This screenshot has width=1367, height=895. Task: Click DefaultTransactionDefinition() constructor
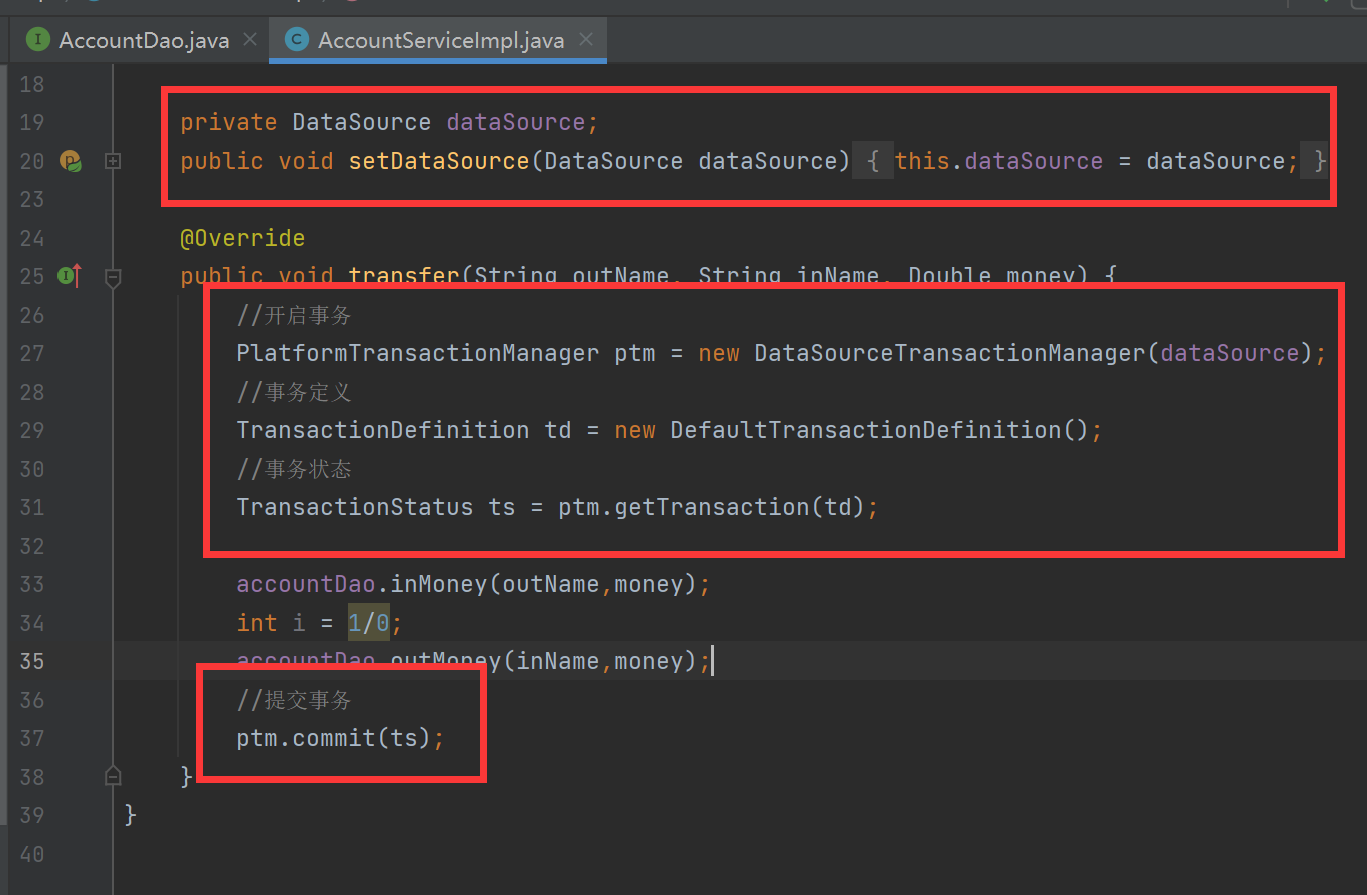(879, 430)
